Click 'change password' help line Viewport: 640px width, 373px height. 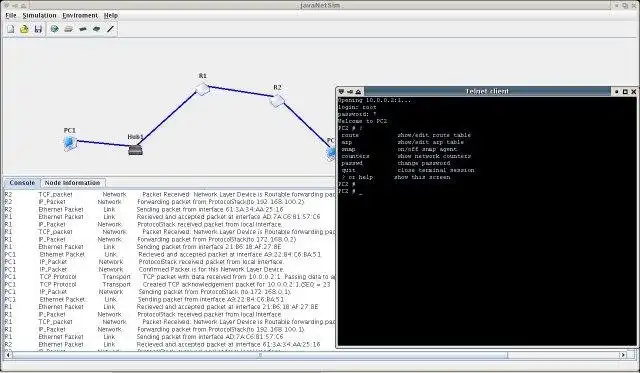point(424,163)
